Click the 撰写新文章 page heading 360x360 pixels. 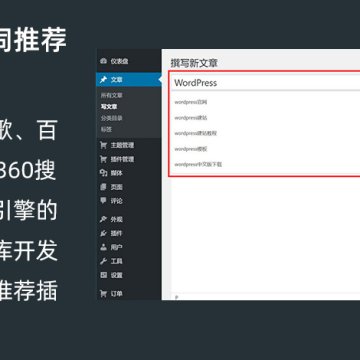click(194, 63)
